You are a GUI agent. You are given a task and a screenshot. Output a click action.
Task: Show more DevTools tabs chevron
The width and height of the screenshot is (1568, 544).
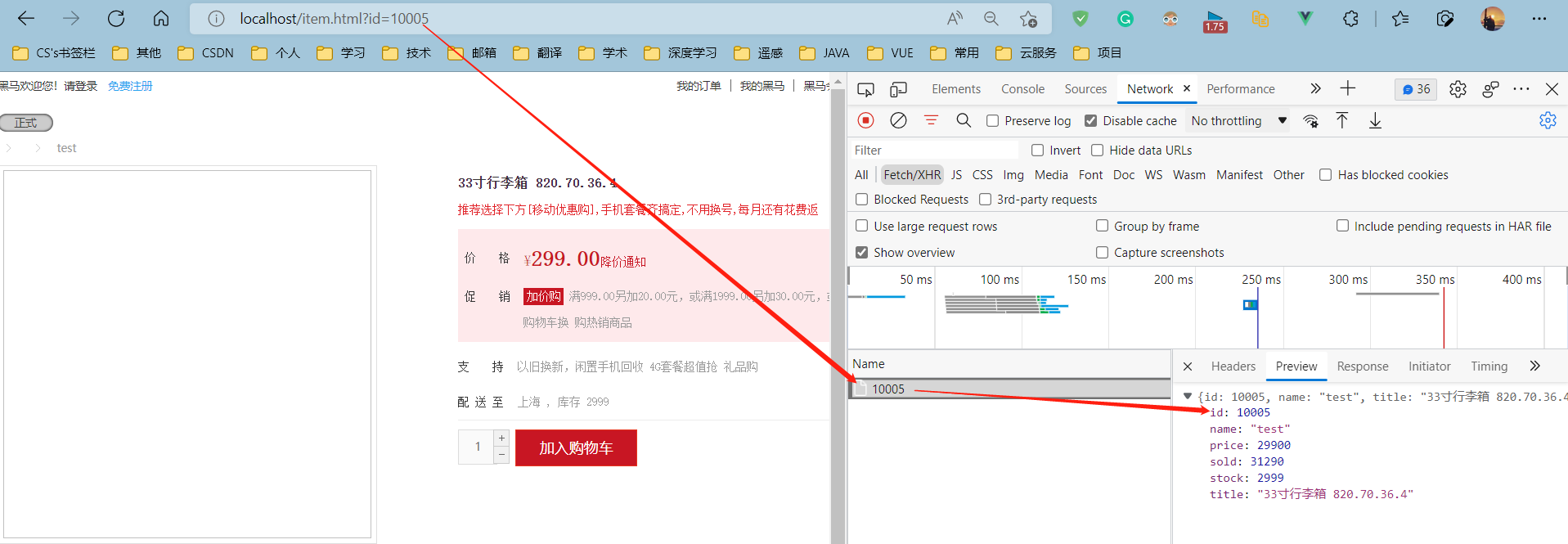[x=1315, y=88]
